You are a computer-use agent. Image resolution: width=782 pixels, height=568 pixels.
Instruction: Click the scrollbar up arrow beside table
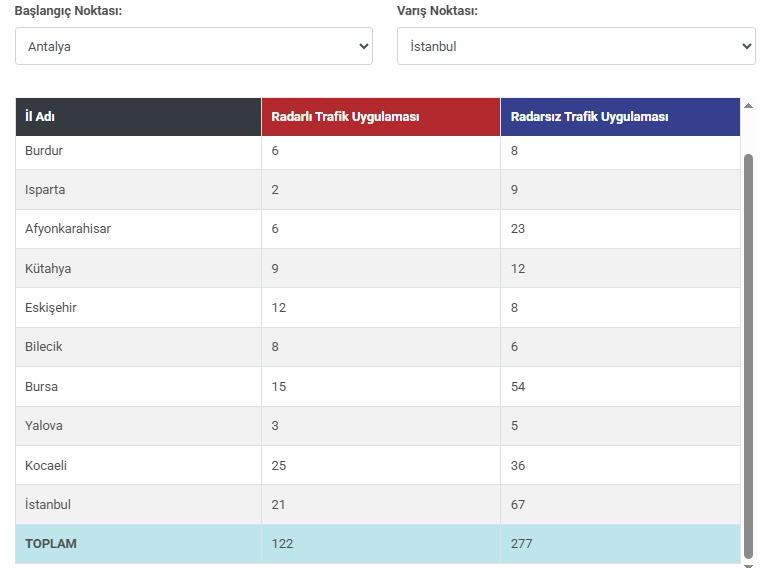pos(748,106)
